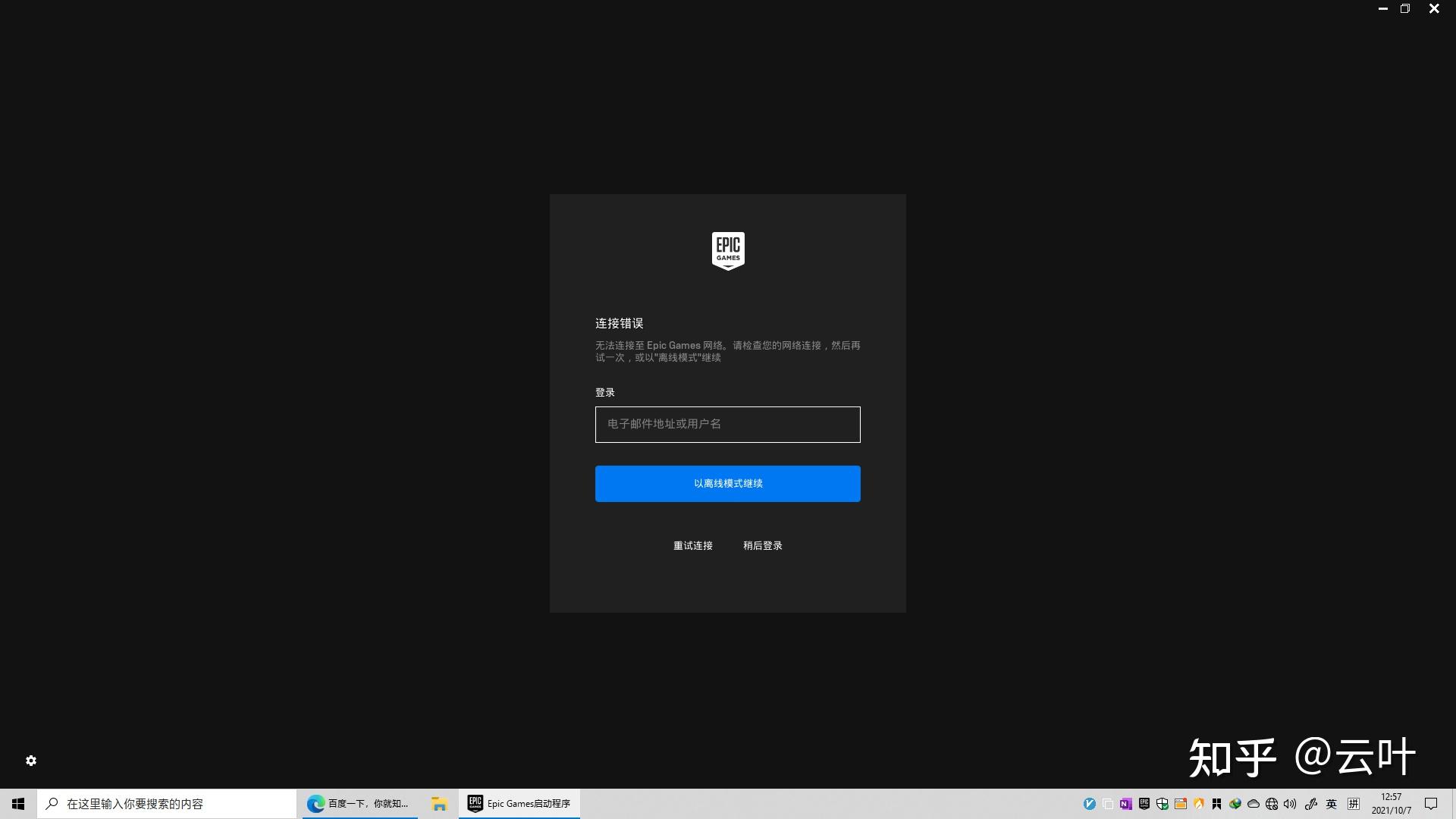The height and width of the screenshot is (819, 1456).
Task: Click the Windows taskbar search box
Action: coord(167,804)
